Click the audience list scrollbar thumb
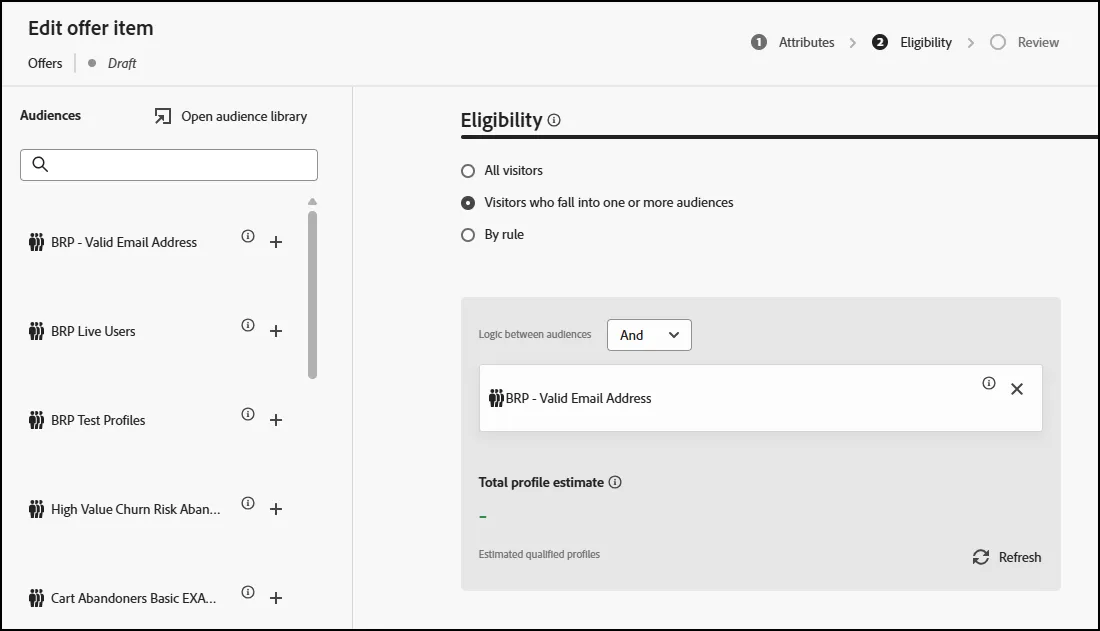Screen dimensions: 1100x631 [x=312, y=295]
